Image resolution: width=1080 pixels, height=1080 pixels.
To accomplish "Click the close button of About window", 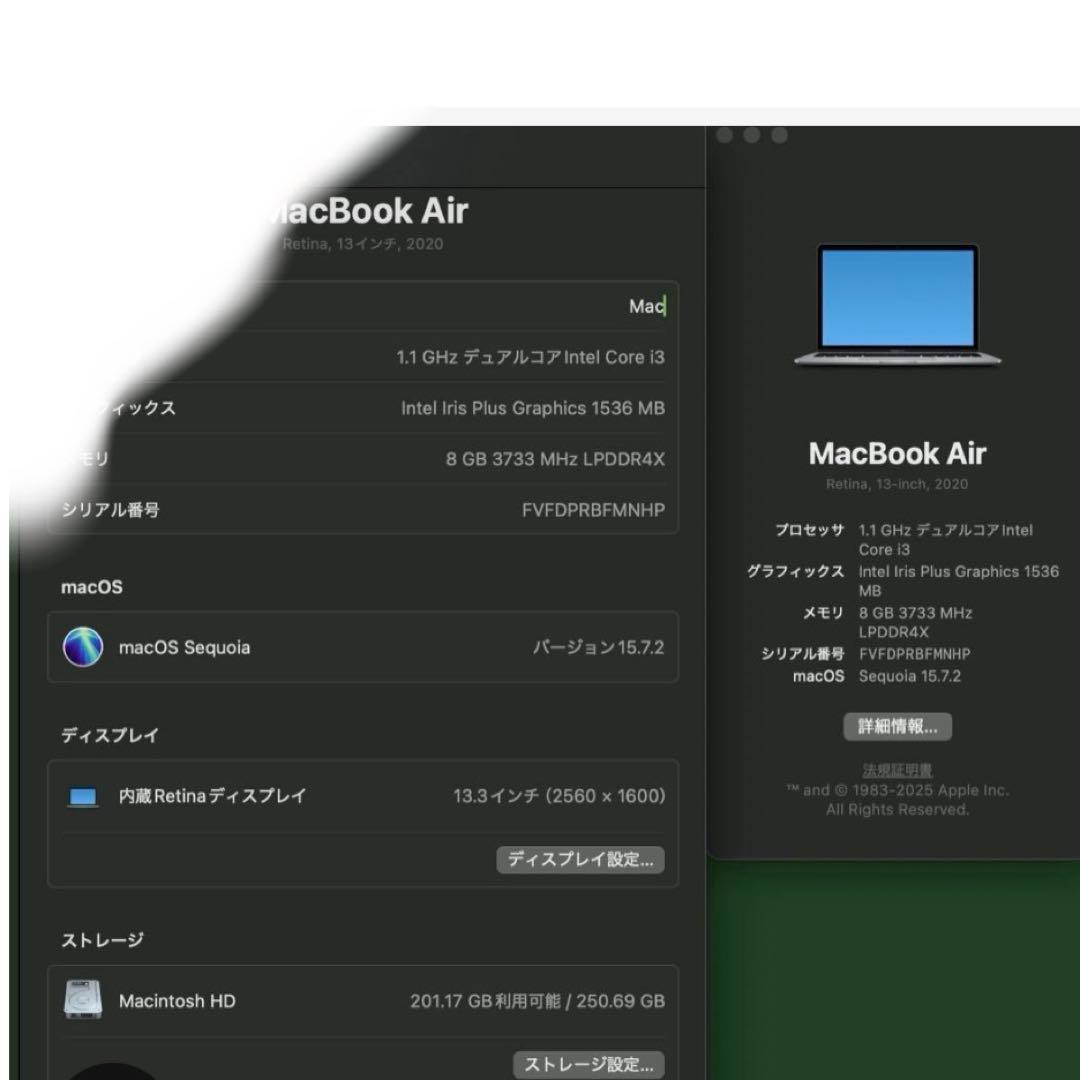I will [725, 135].
